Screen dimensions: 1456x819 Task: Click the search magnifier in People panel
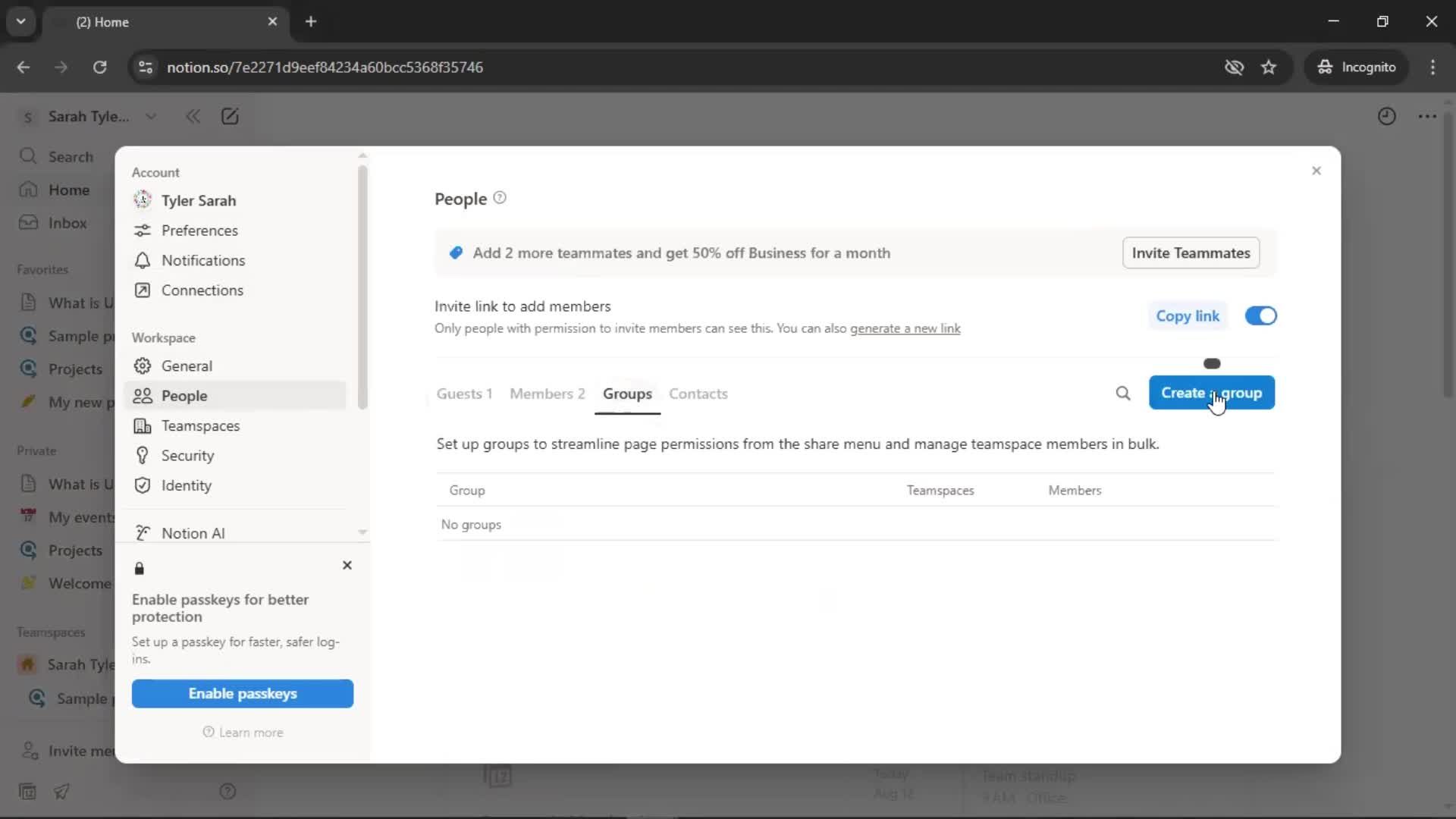(1123, 393)
